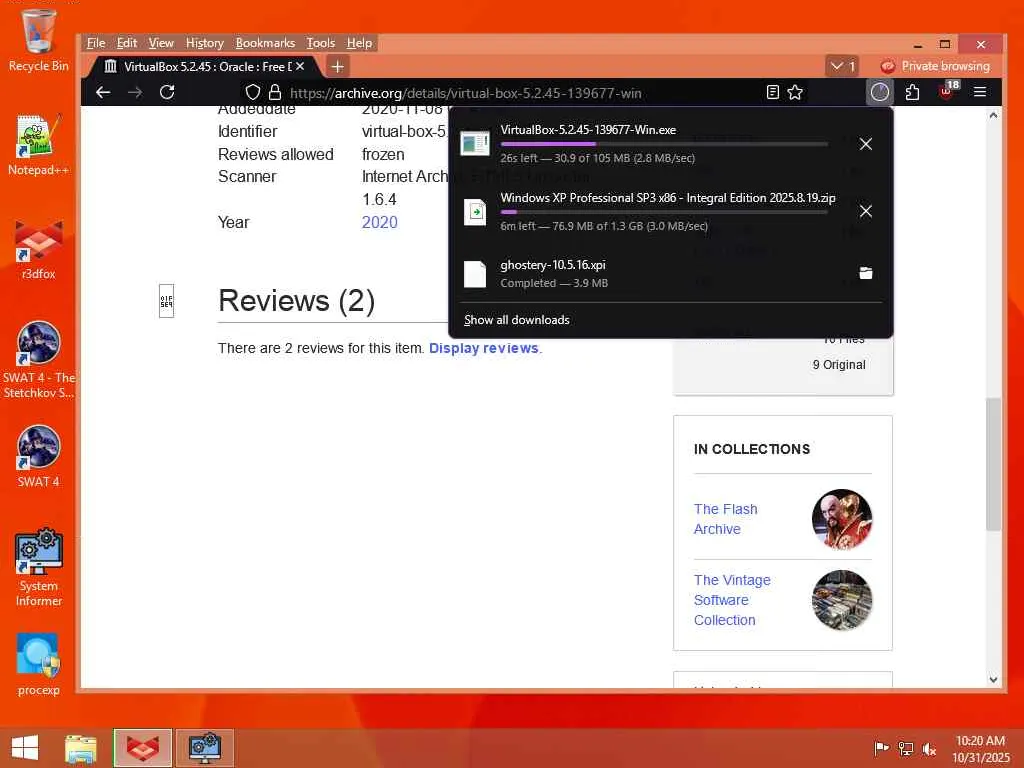Image resolution: width=1024 pixels, height=768 pixels.
Task: Open the Help menu
Action: pyautogui.click(x=359, y=42)
